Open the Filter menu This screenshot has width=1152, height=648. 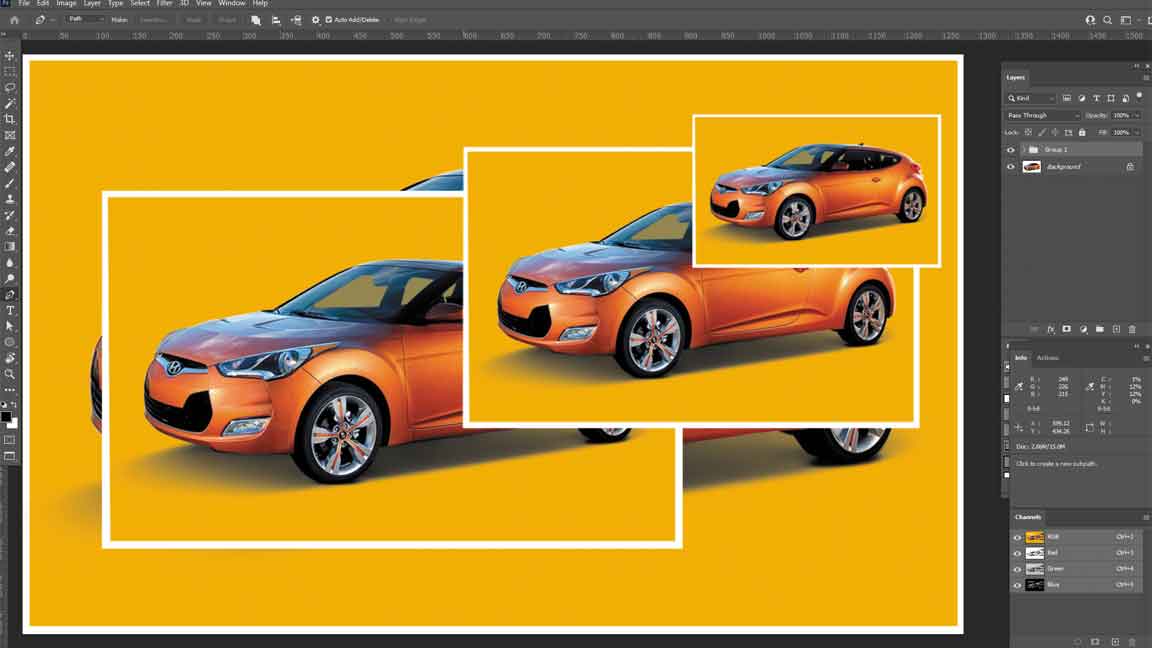[x=164, y=4]
